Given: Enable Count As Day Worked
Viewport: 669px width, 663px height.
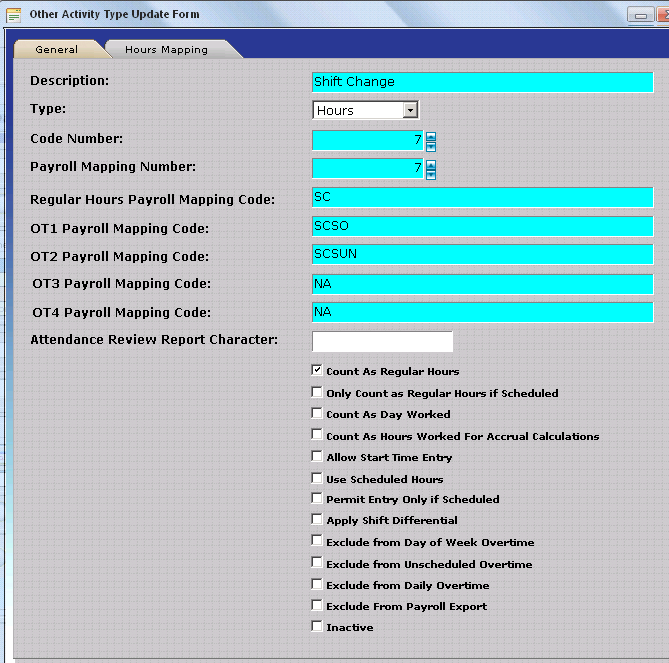Looking at the screenshot, I should click(317, 414).
